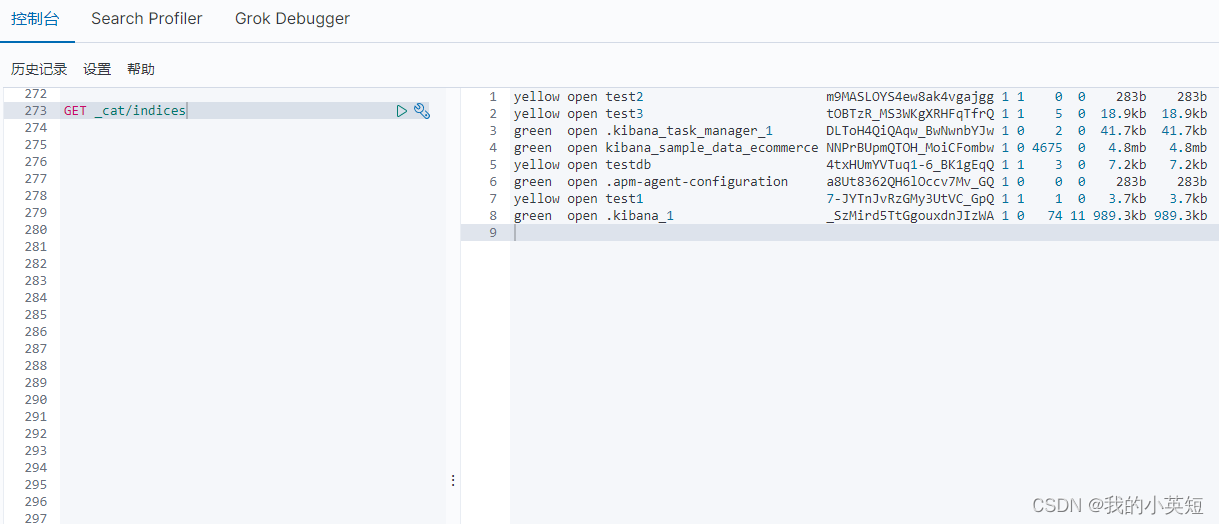This screenshot has width=1219, height=524.
Task: Click the first 3.7kb size in the test1 row
Action: pyautogui.click(x=1127, y=199)
